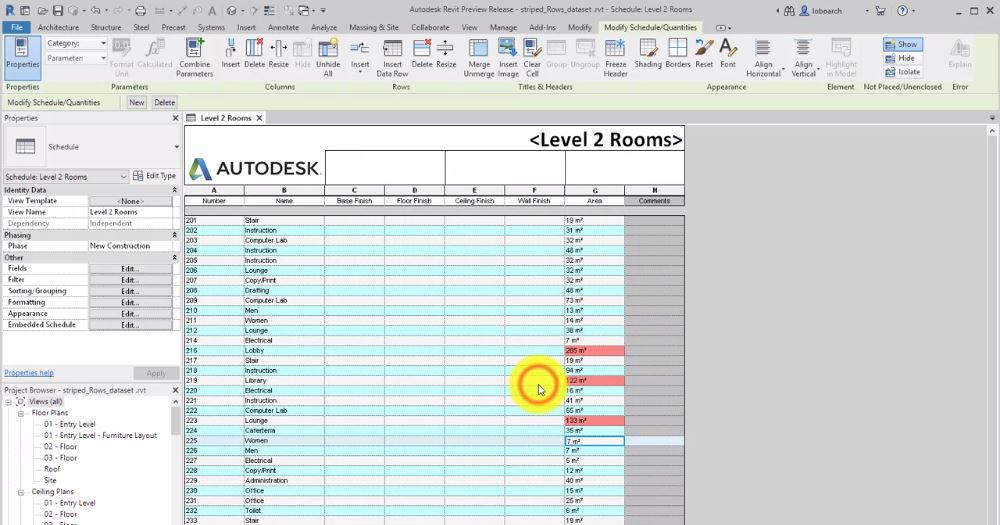
Task: Click the Edit button for Embedded Schedule
Action: click(x=130, y=325)
